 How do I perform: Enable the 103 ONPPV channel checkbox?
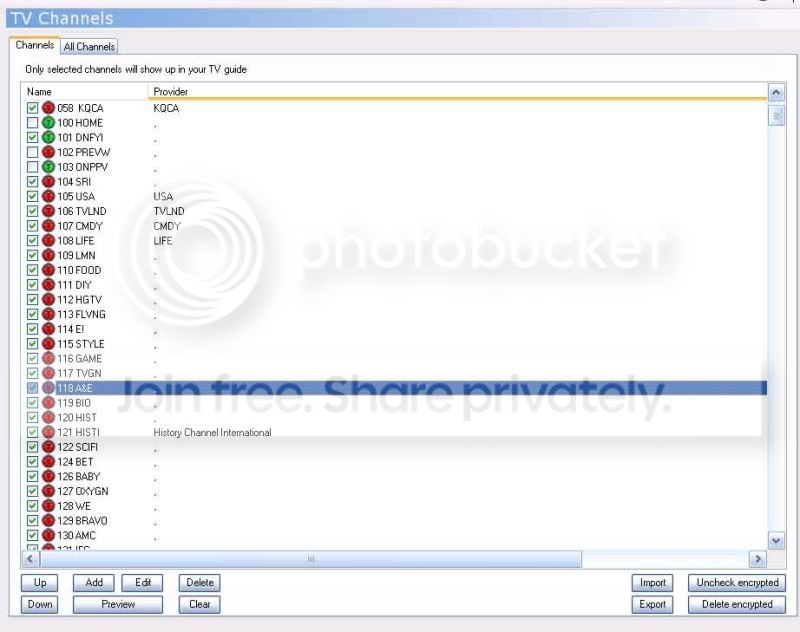point(32,167)
